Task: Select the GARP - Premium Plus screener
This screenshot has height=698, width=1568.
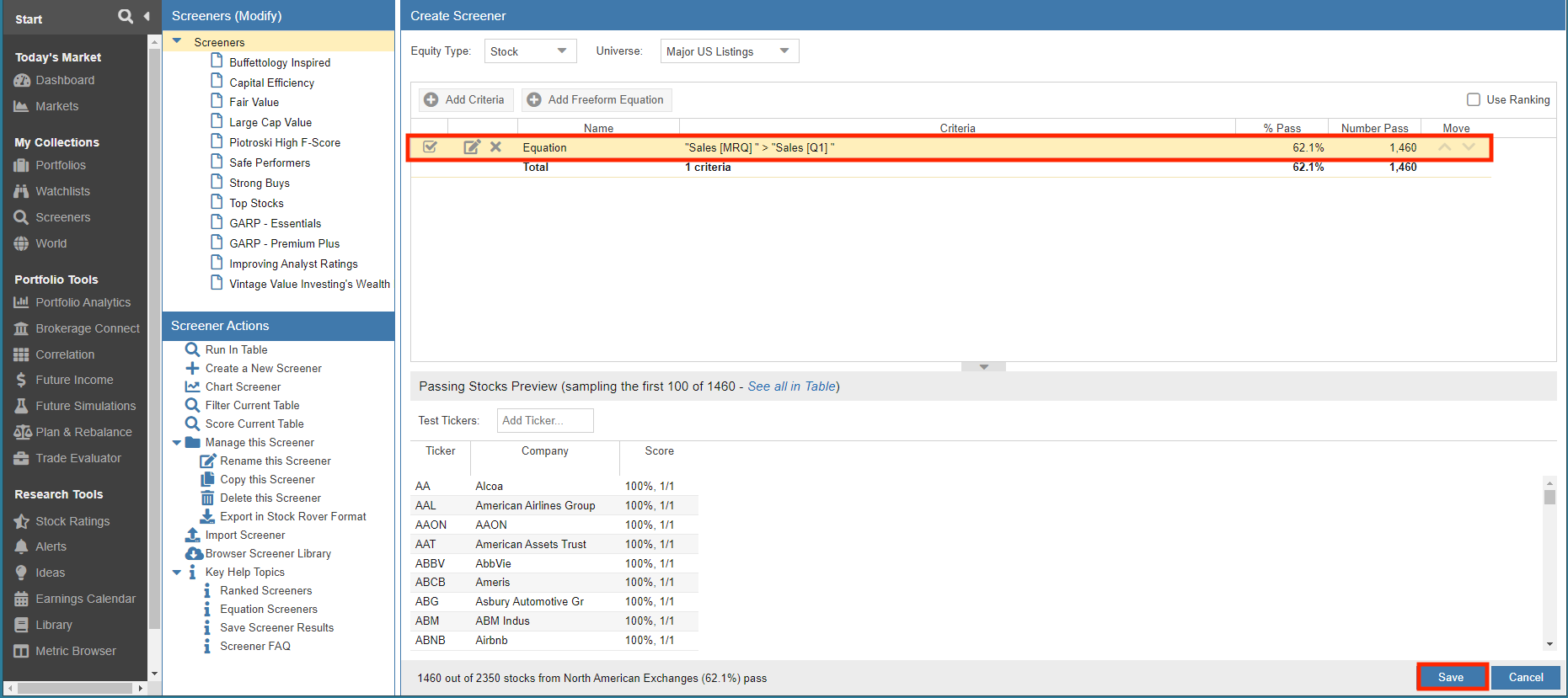Action: pos(284,243)
